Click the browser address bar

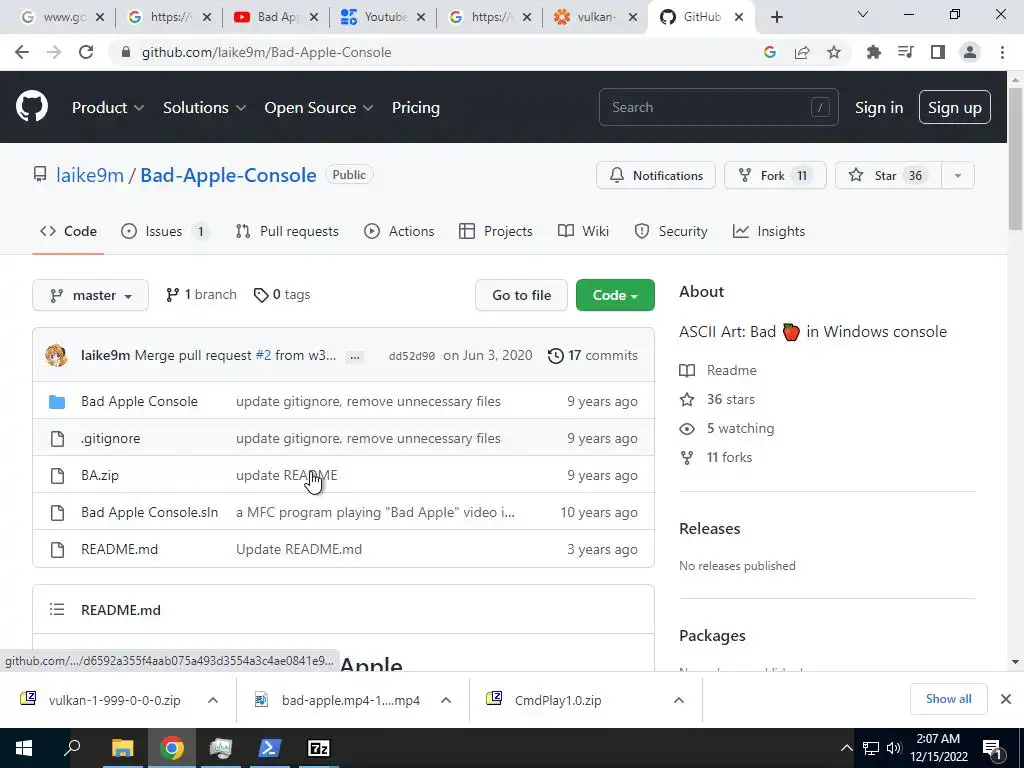[438, 52]
